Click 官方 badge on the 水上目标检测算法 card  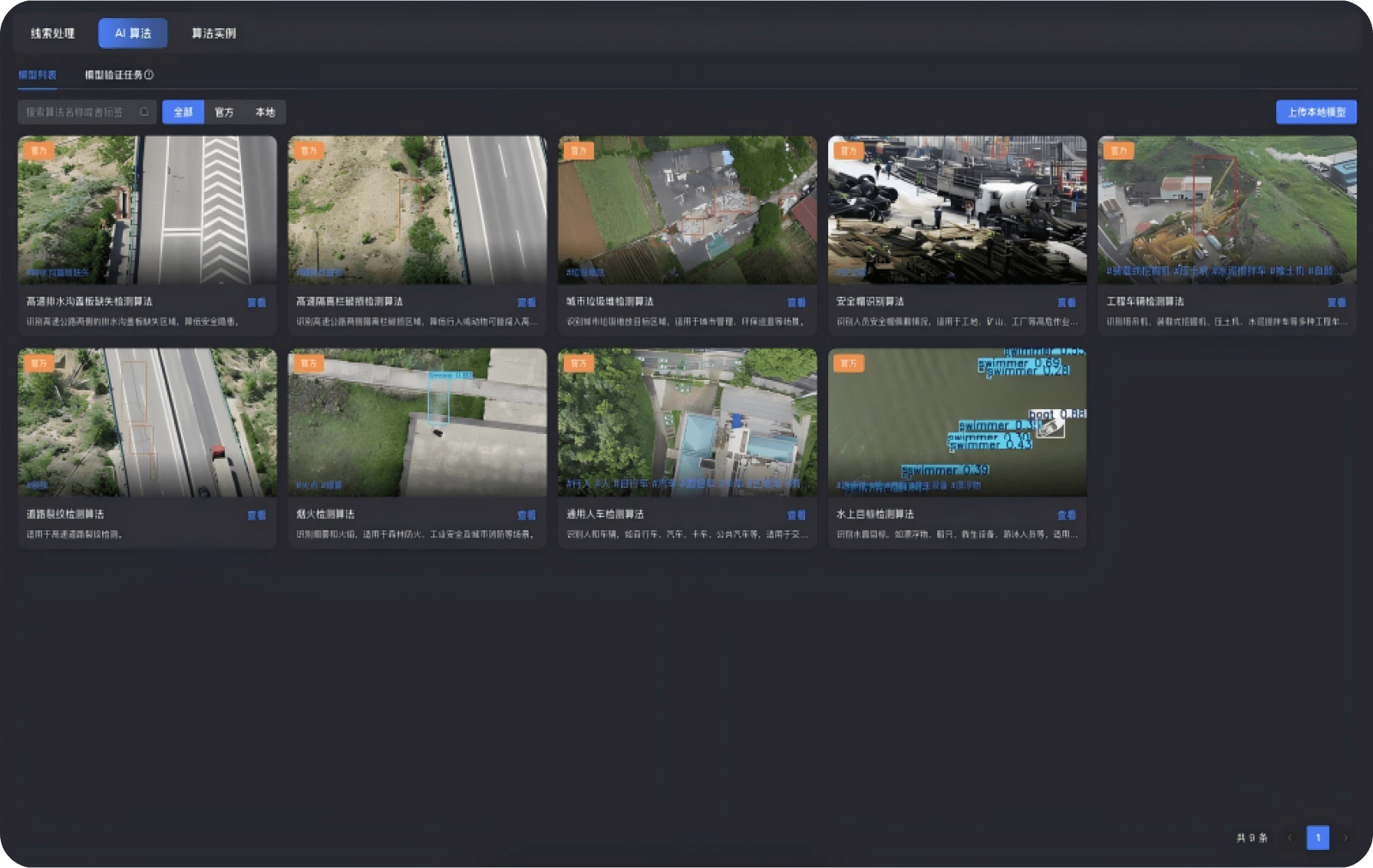point(849,364)
